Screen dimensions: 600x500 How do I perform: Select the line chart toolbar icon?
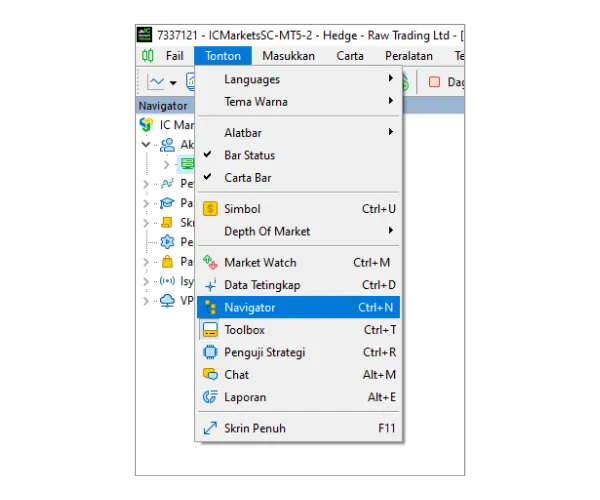(x=156, y=82)
